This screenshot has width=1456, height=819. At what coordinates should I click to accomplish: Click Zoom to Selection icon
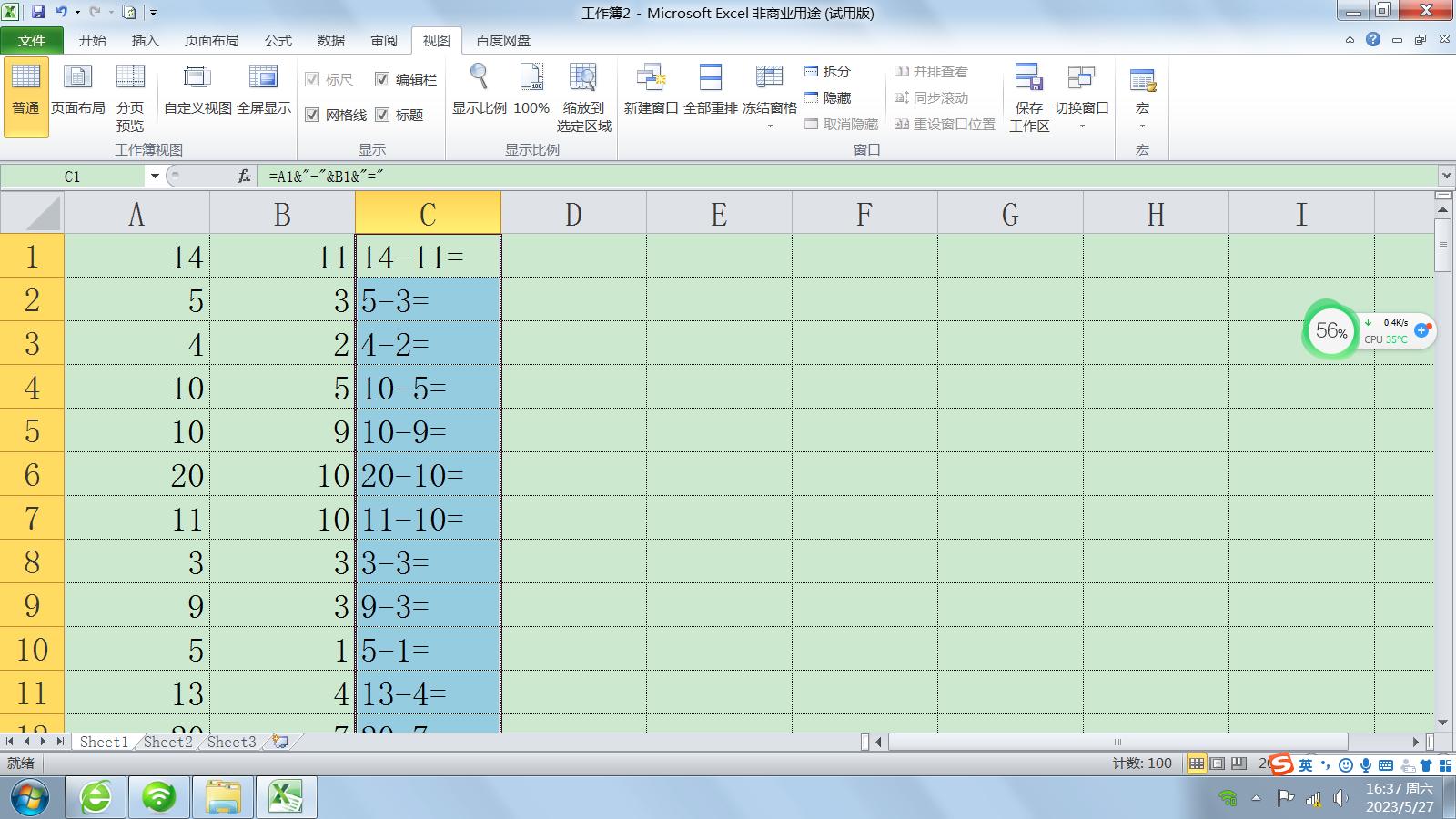coord(583,80)
